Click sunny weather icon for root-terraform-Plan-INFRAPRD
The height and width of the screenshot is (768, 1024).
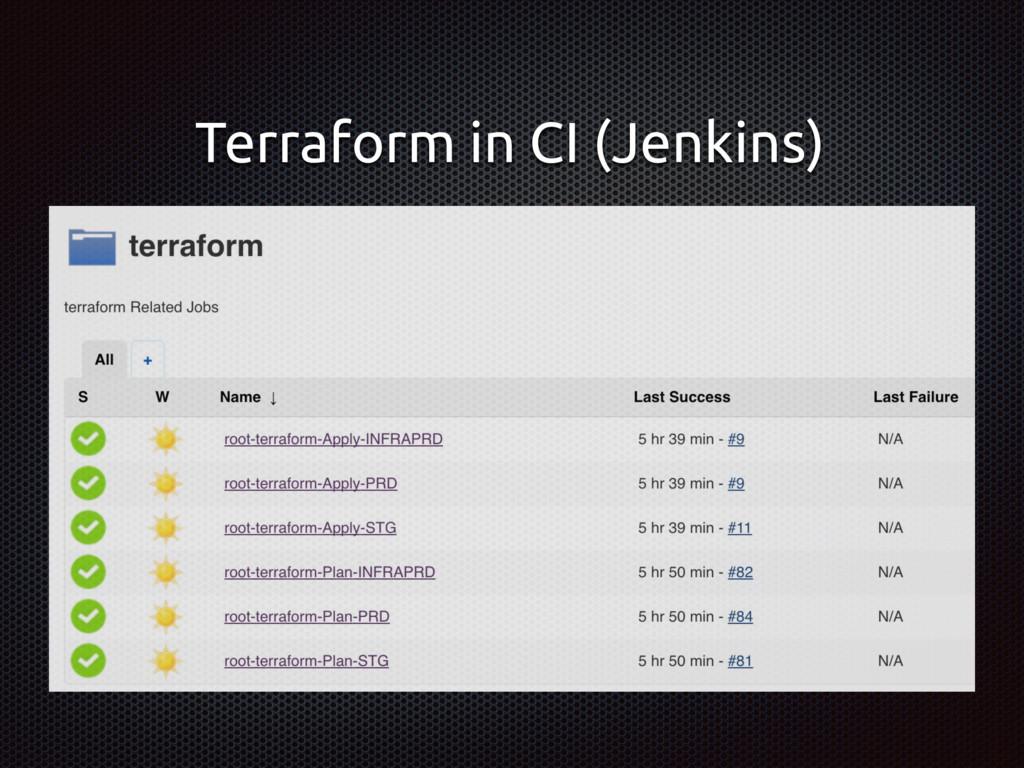(165, 572)
